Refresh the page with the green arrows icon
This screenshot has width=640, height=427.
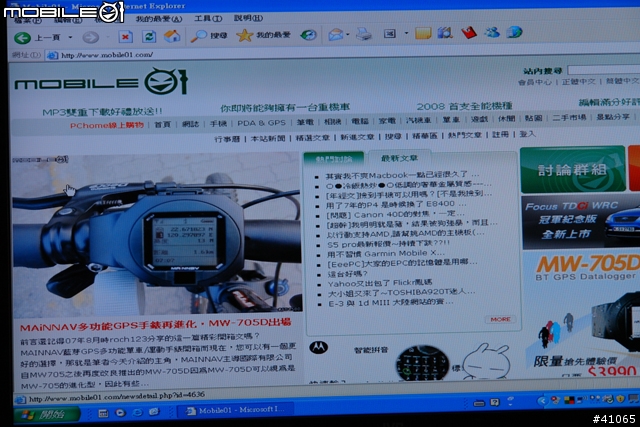tap(149, 36)
